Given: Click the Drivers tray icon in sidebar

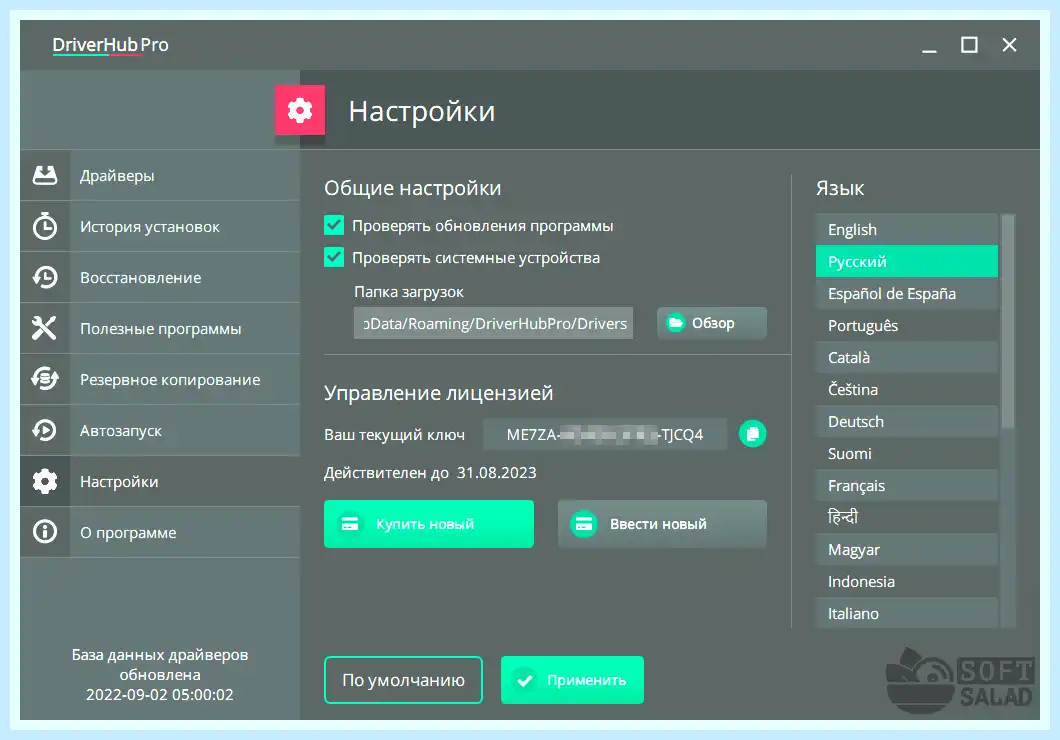Looking at the screenshot, I should (45, 175).
